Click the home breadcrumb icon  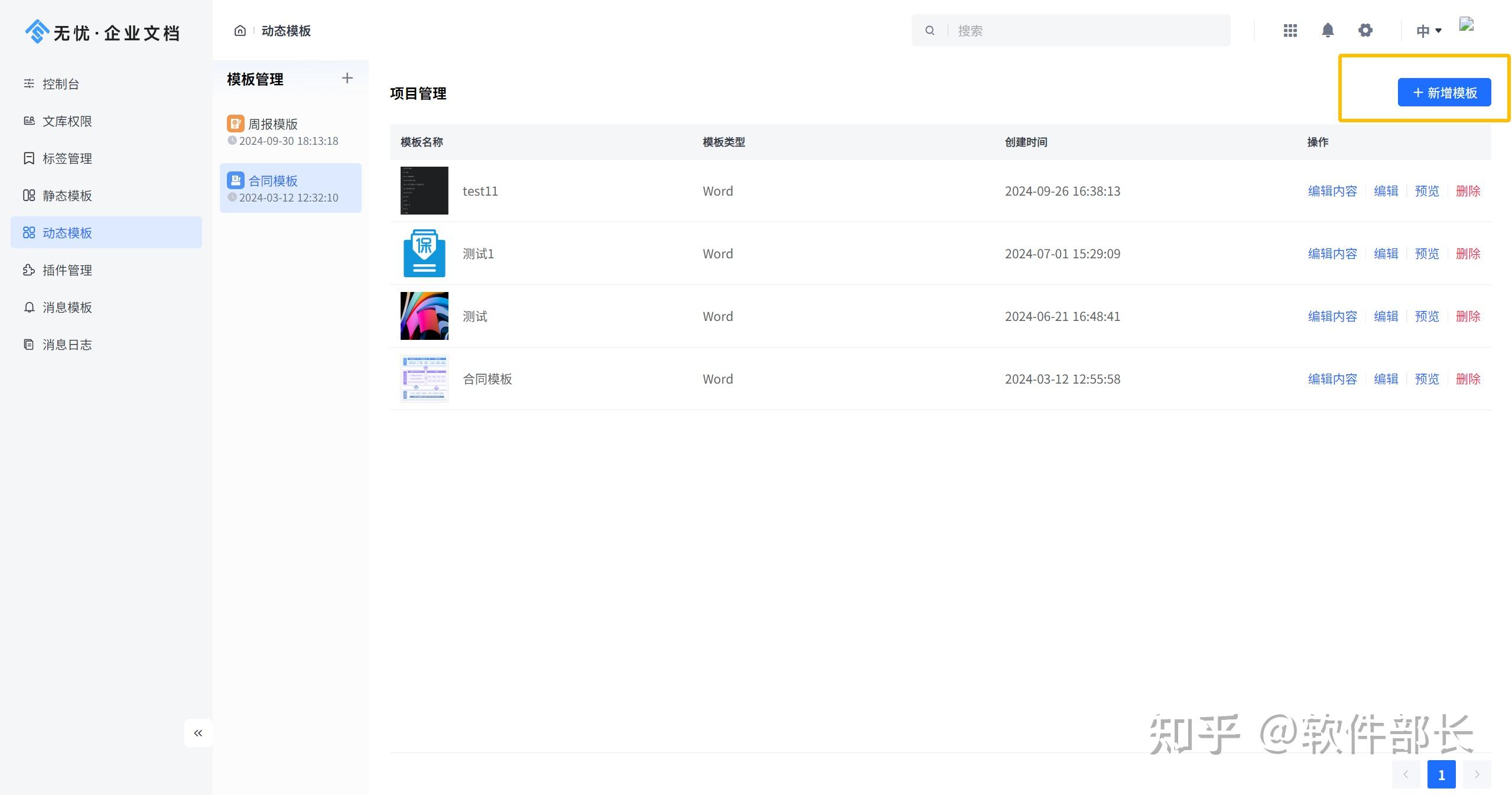(239, 31)
